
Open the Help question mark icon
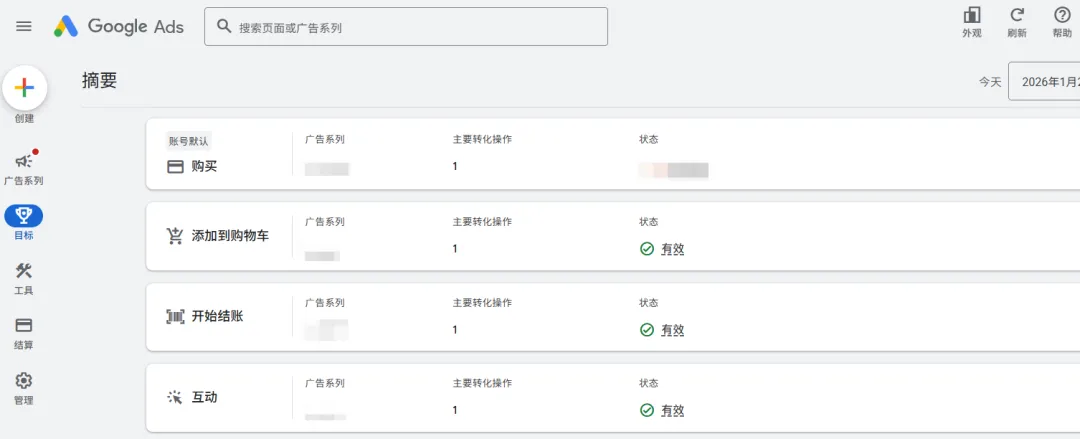pyautogui.click(x=1062, y=15)
